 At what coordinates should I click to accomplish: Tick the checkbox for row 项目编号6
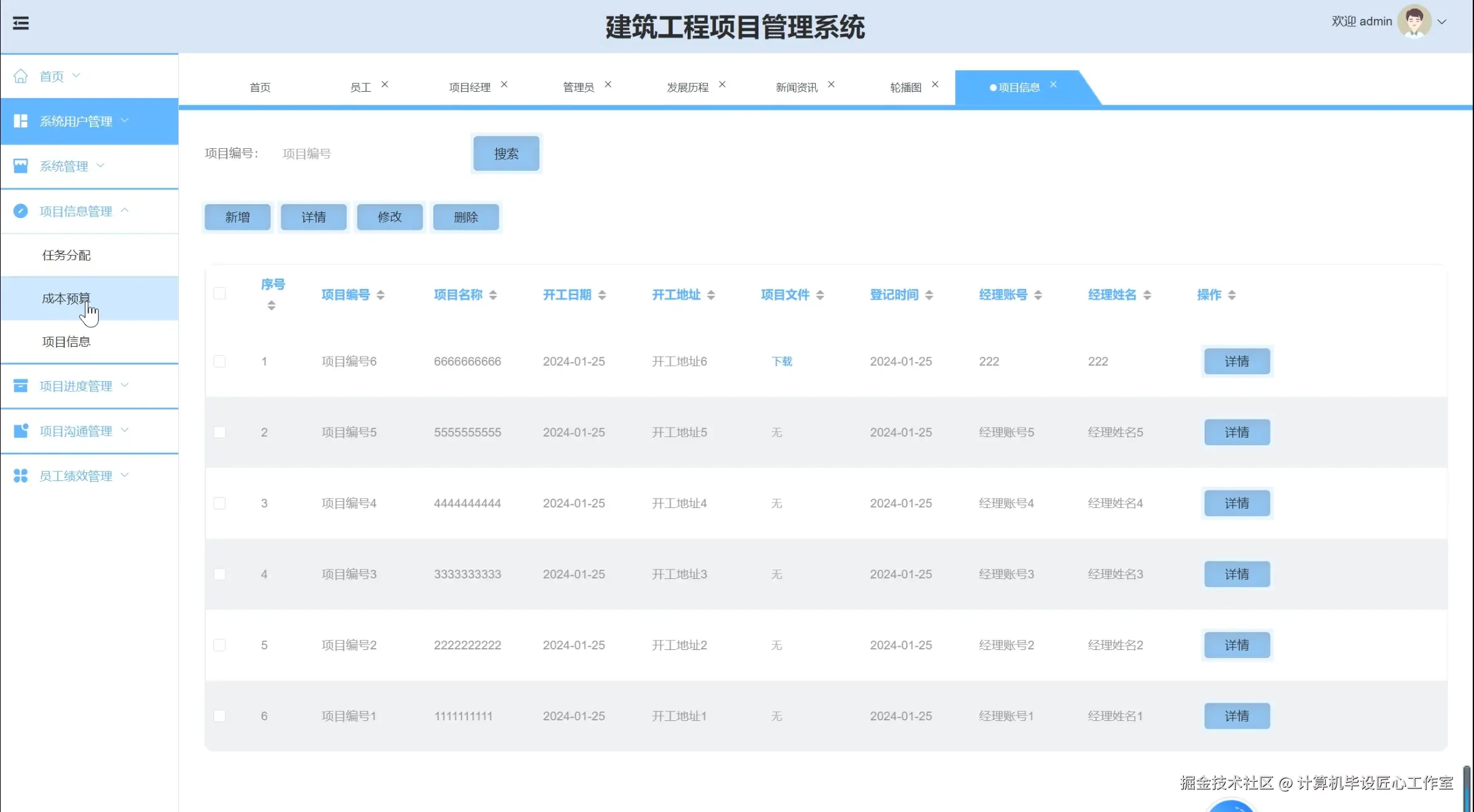pyautogui.click(x=219, y=361)
